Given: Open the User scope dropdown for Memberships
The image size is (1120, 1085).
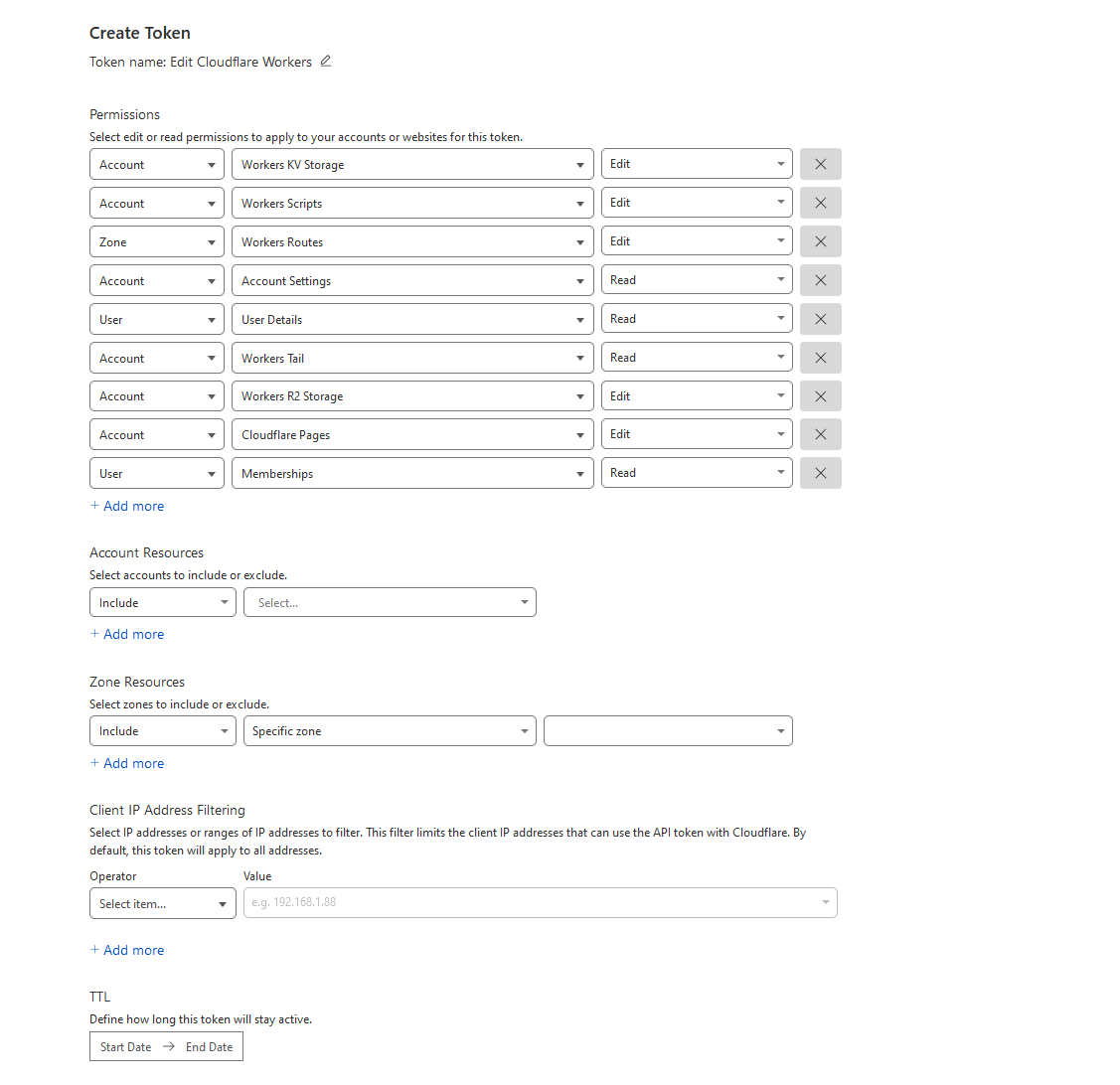Looking at the screenshot, I should pyautogui.click(x=156, y=473).
